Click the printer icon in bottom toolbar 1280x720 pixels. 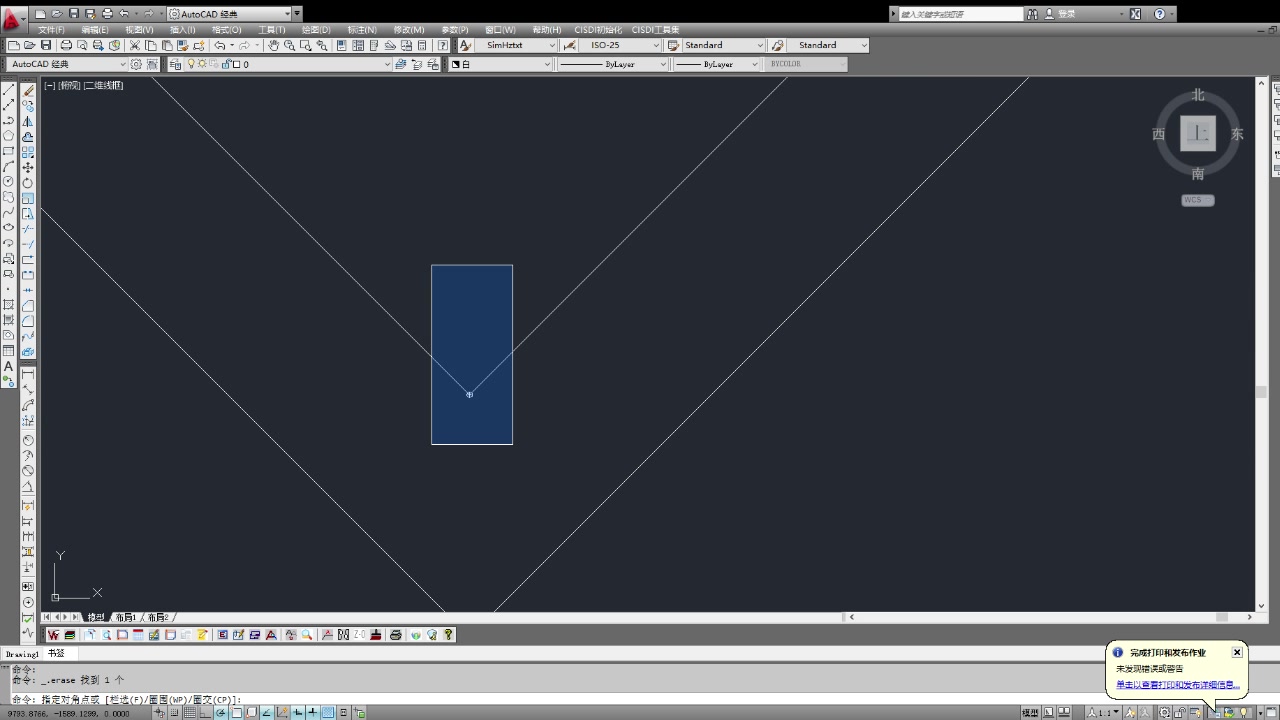tap(395, 635)
